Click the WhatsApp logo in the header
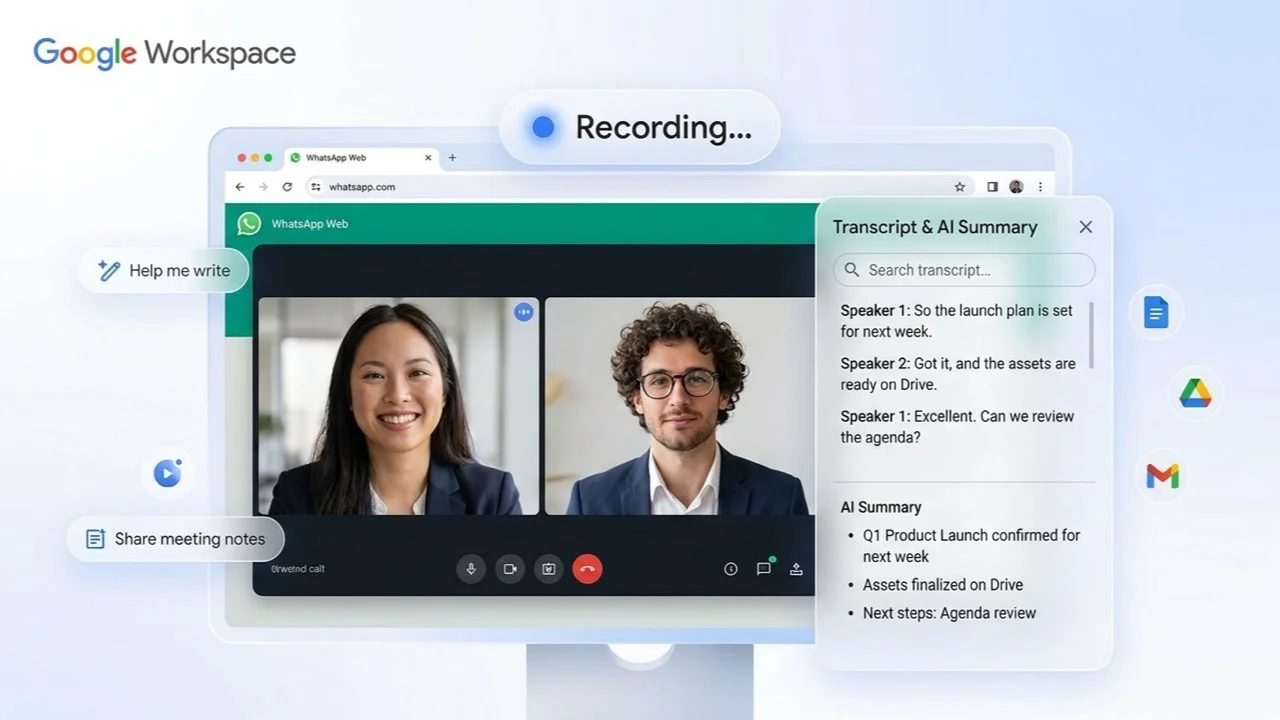Screen dimensions: 1280x720 249,224
